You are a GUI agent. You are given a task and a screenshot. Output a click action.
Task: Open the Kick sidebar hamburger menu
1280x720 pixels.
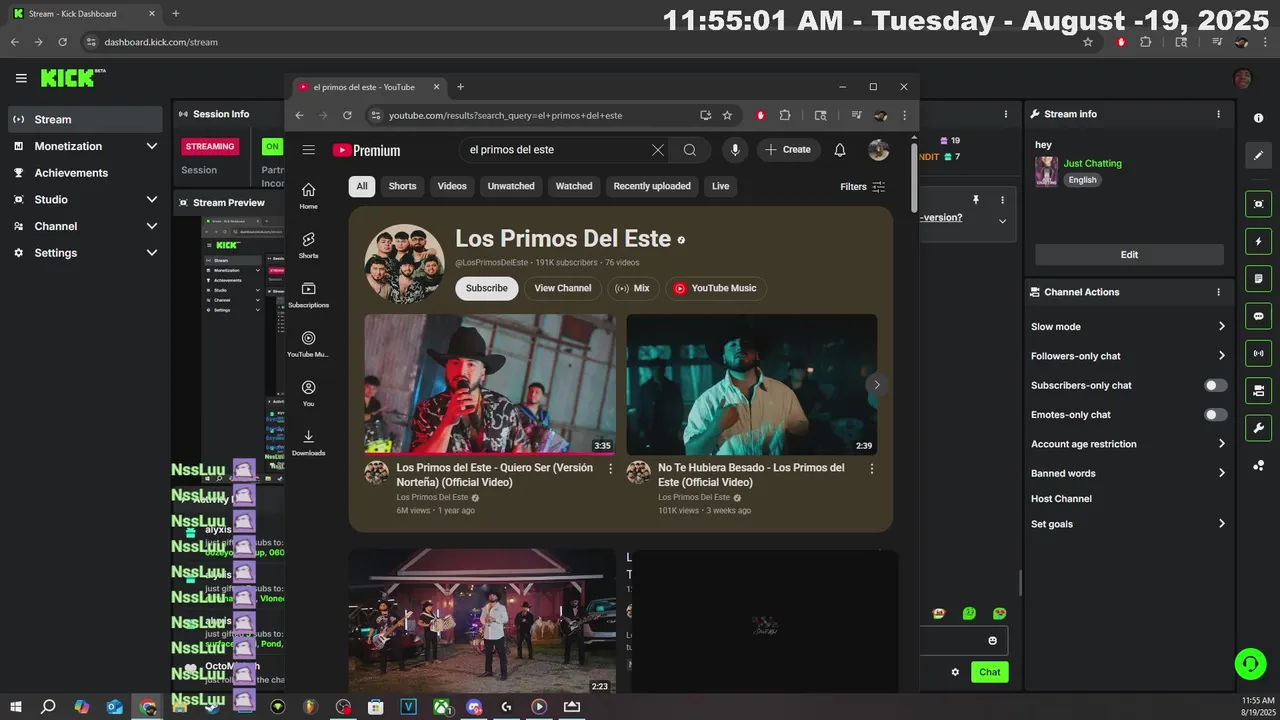coord(21,78)
